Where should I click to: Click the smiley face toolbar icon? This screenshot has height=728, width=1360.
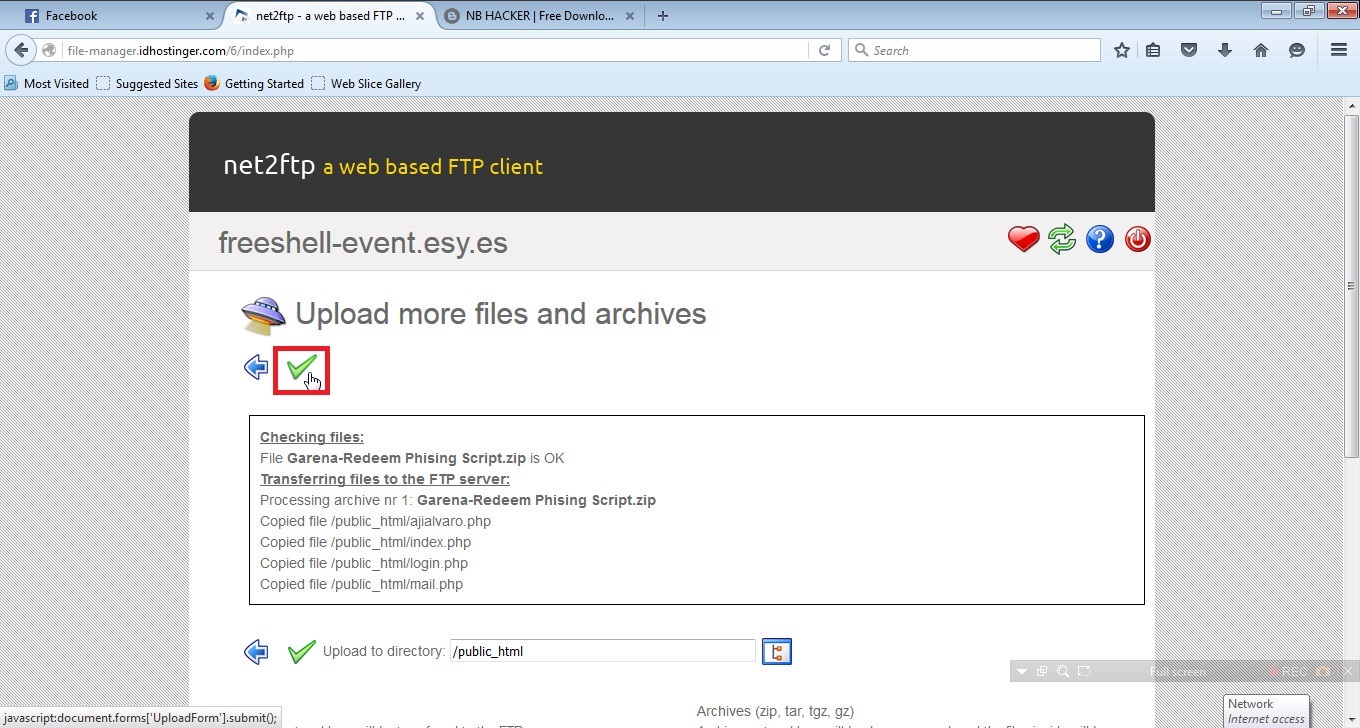coord(1297,50)
